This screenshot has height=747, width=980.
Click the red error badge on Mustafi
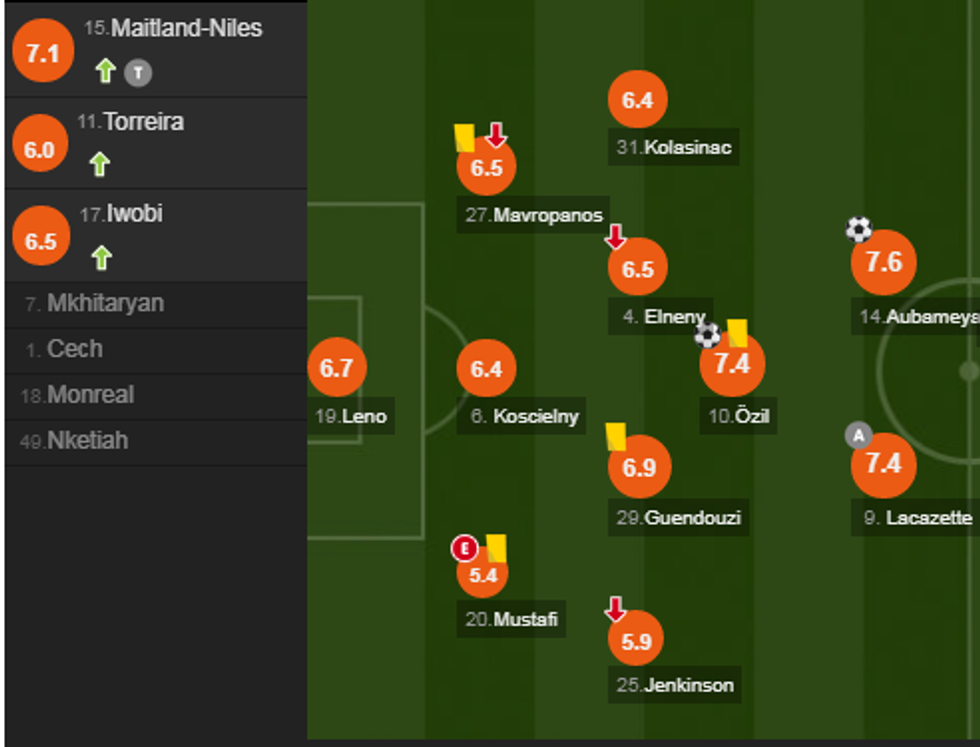(464, 548)
